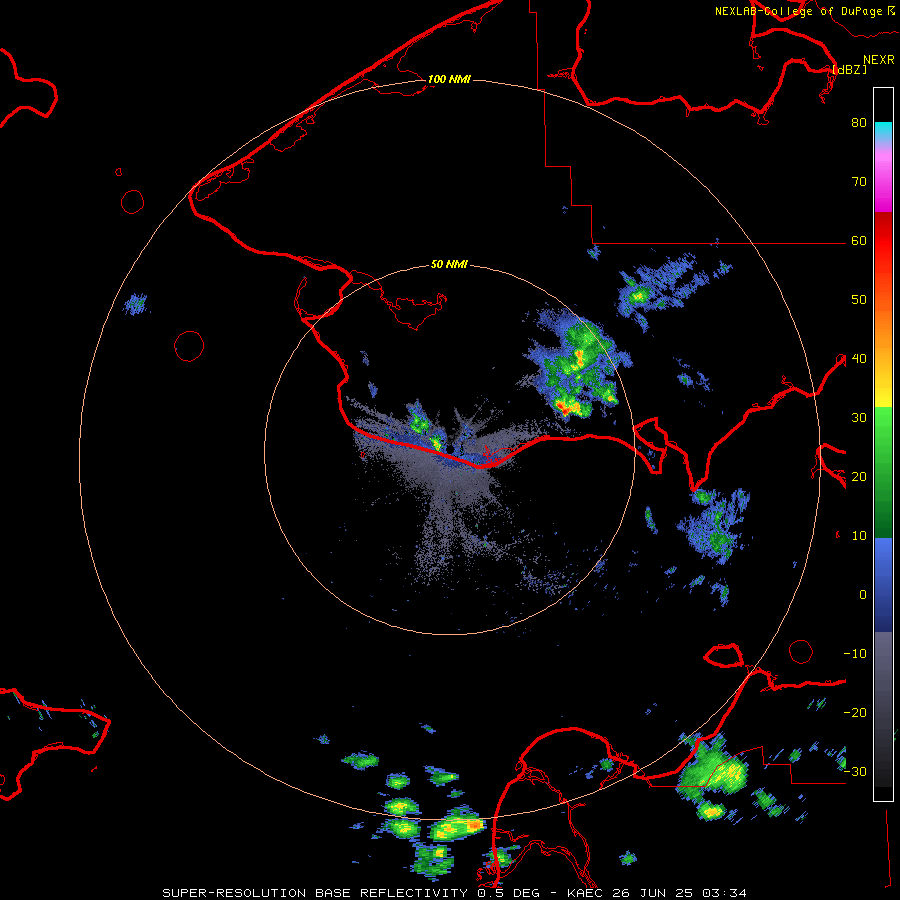900x900 pixels.
Task: Click the 80 value on color scale
Action: point(859,123)
